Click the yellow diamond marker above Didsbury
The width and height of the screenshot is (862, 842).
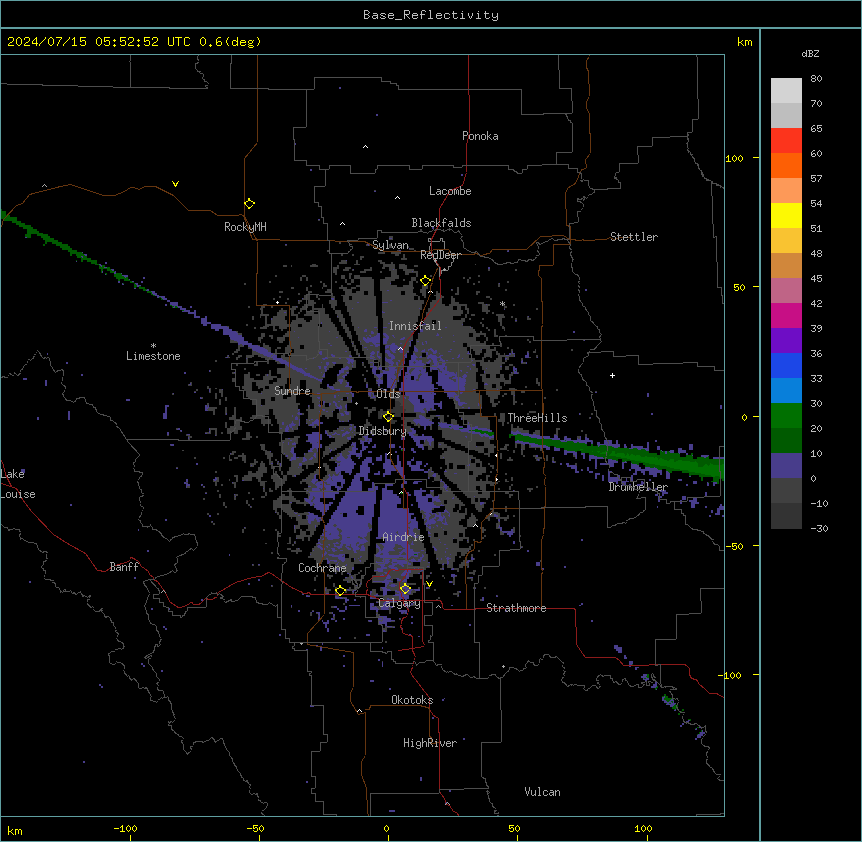coord(388,417)
